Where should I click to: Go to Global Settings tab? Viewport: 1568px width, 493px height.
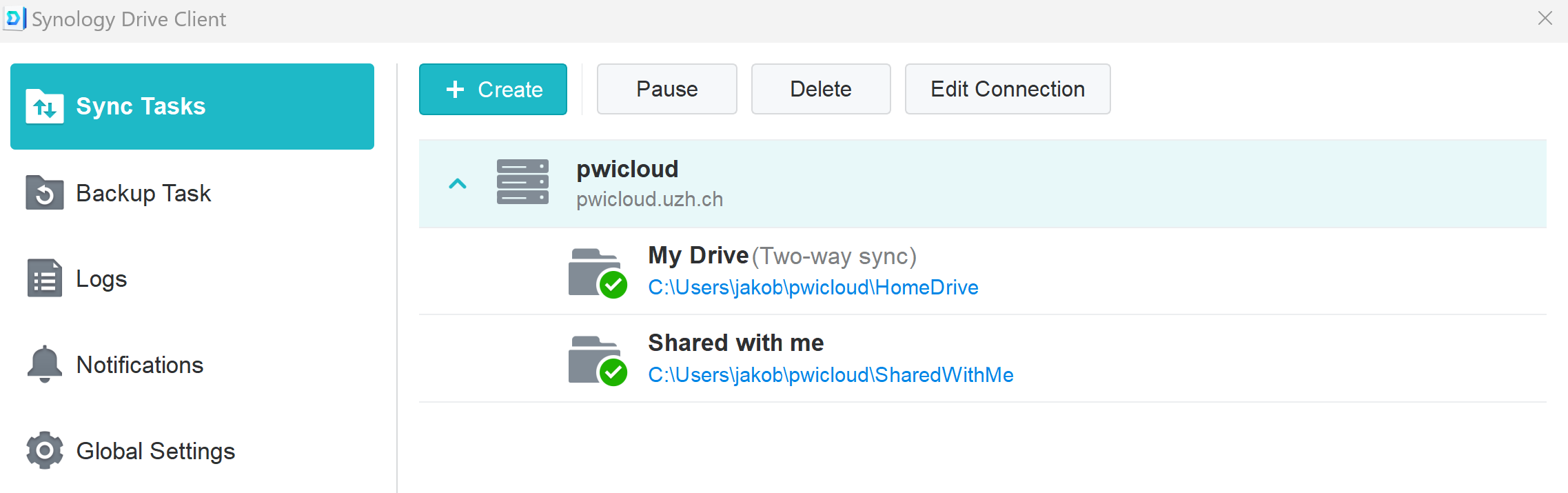(x=192, y=450)
